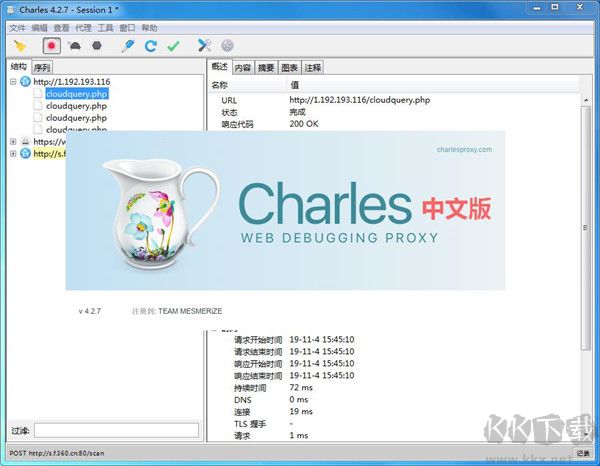Viewport: 600px width, 466px height.
Task: Click the status bar text POST http://s.f360.cn:80/scan
Action: (57, 453)
